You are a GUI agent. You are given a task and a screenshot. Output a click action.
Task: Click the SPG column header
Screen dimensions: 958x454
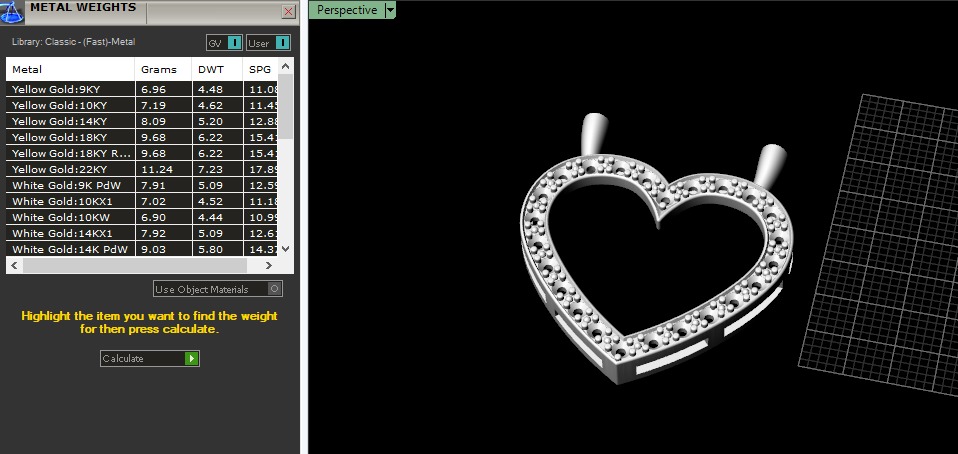pyautogui.click(x=260, y=69)
